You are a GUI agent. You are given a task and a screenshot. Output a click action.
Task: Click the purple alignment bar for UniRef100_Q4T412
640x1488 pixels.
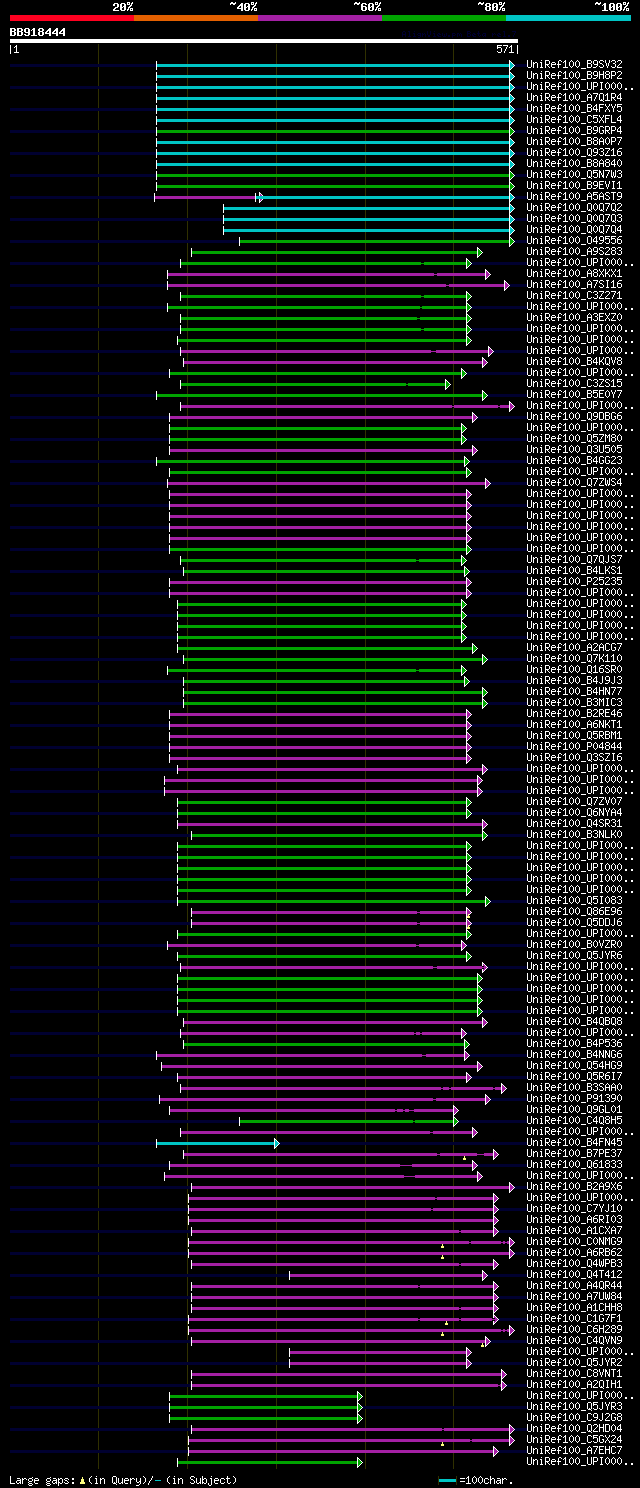tap(388, 1274)
